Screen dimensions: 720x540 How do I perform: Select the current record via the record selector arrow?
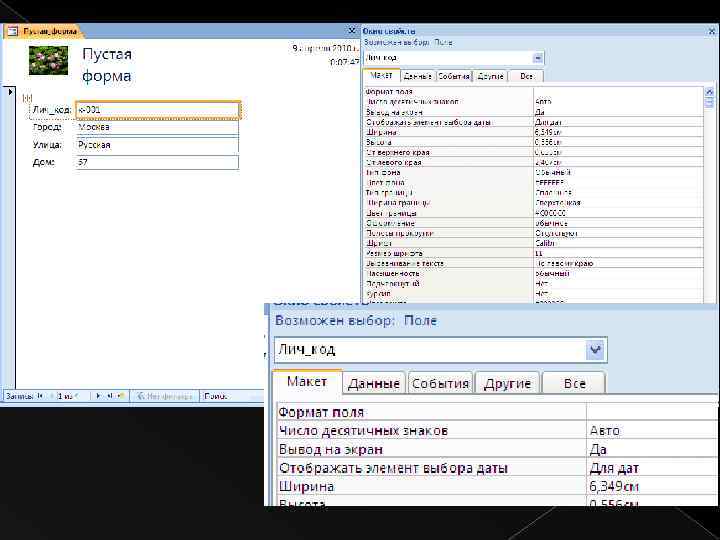point(10,92)
